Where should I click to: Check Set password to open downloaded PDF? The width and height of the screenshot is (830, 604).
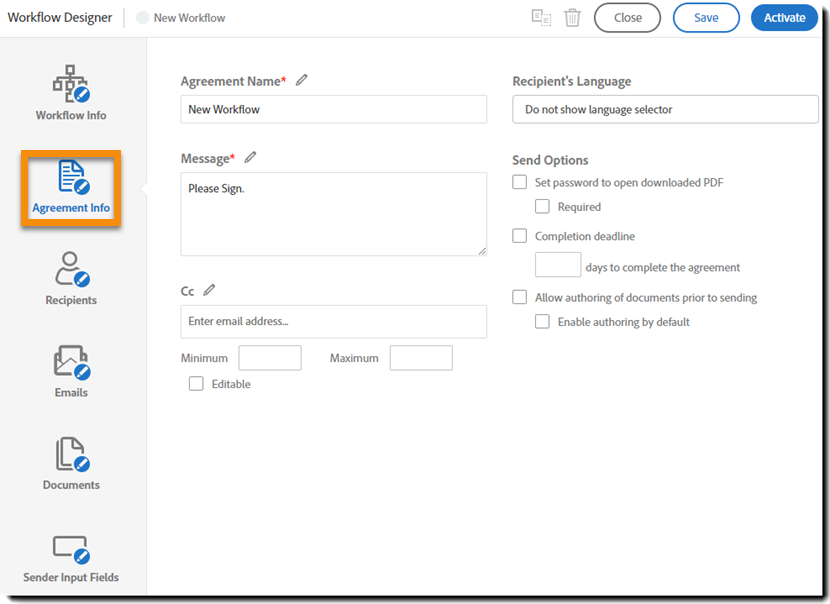pyautogui.click(x=519, y=182)
